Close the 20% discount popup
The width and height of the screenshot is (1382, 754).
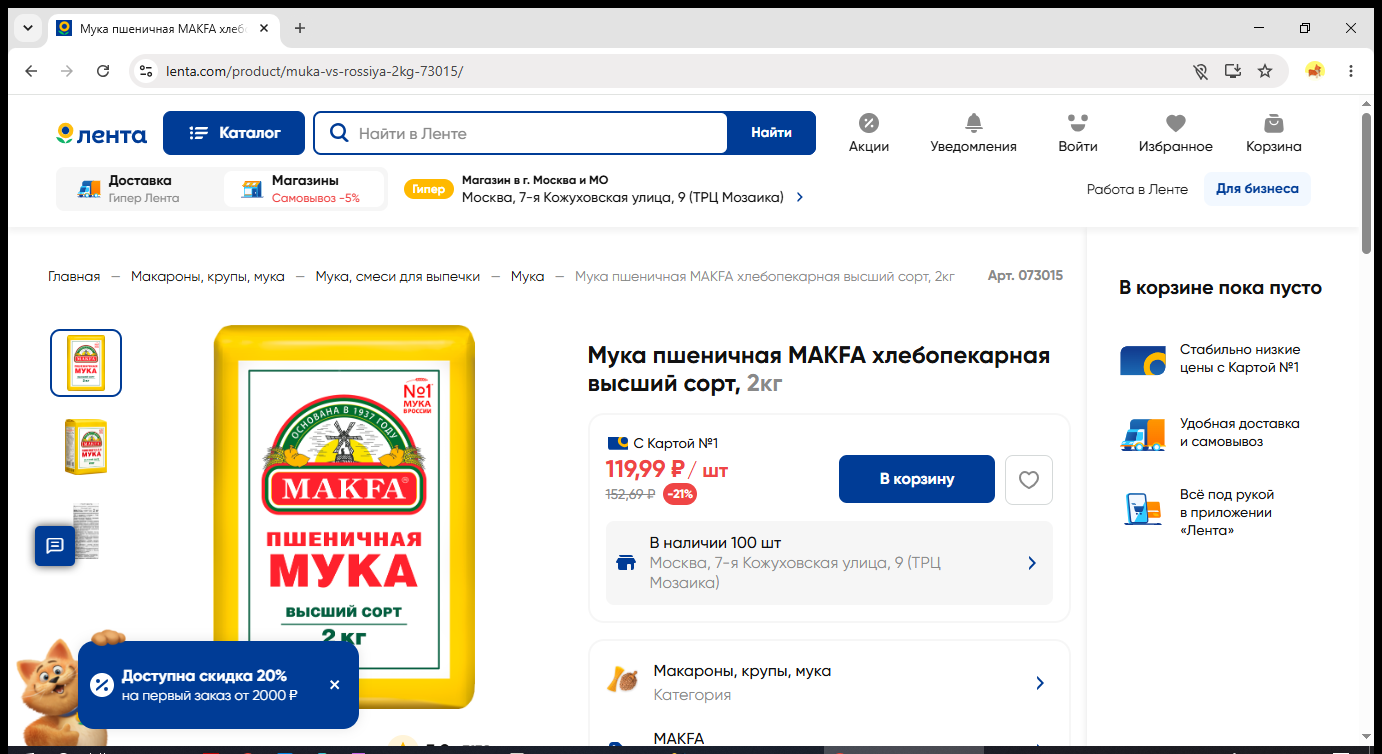click(x=334, y=685)
